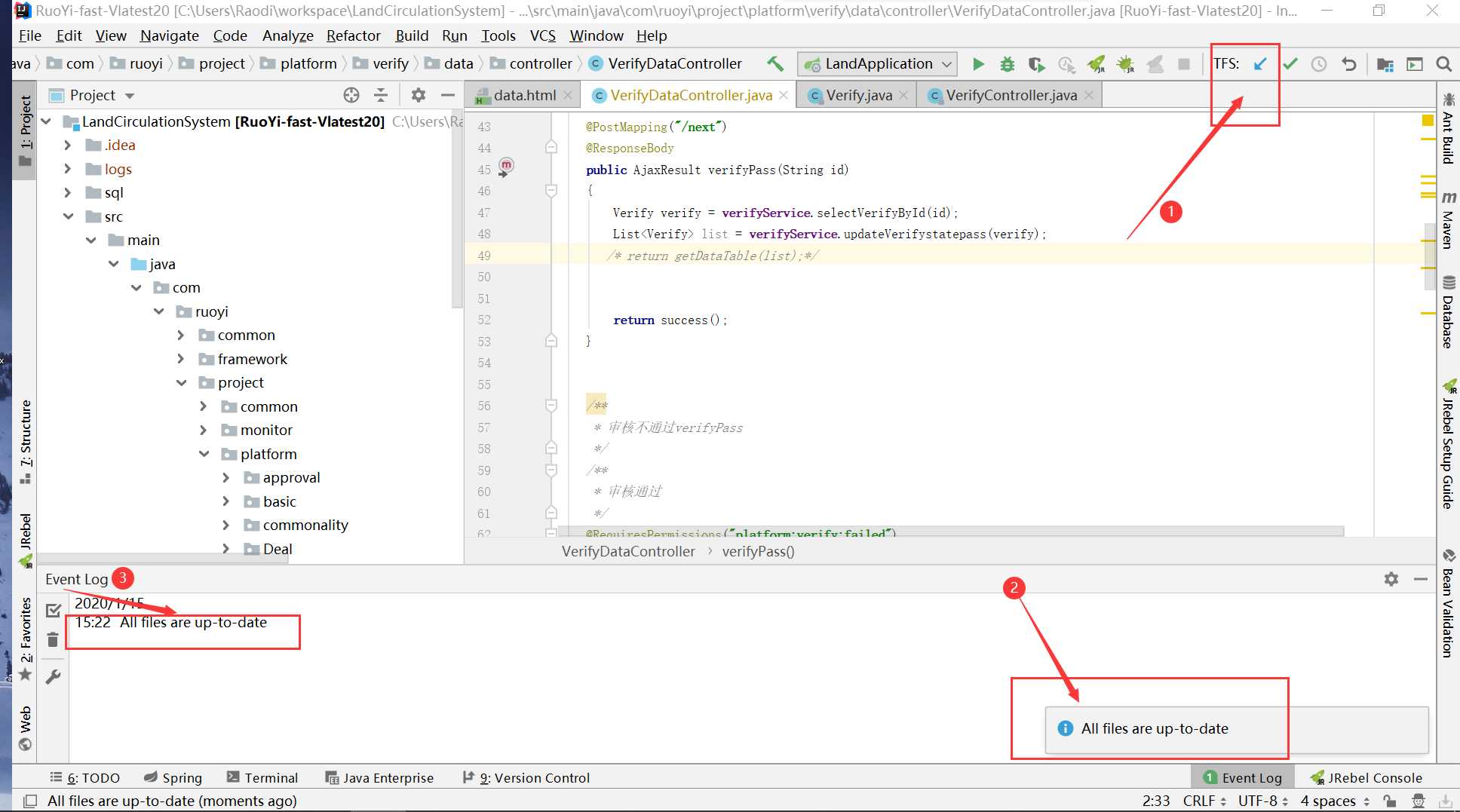Open the JRebel Console tool window
The image size is (1460, 812).
click(x=1366, y=777)
